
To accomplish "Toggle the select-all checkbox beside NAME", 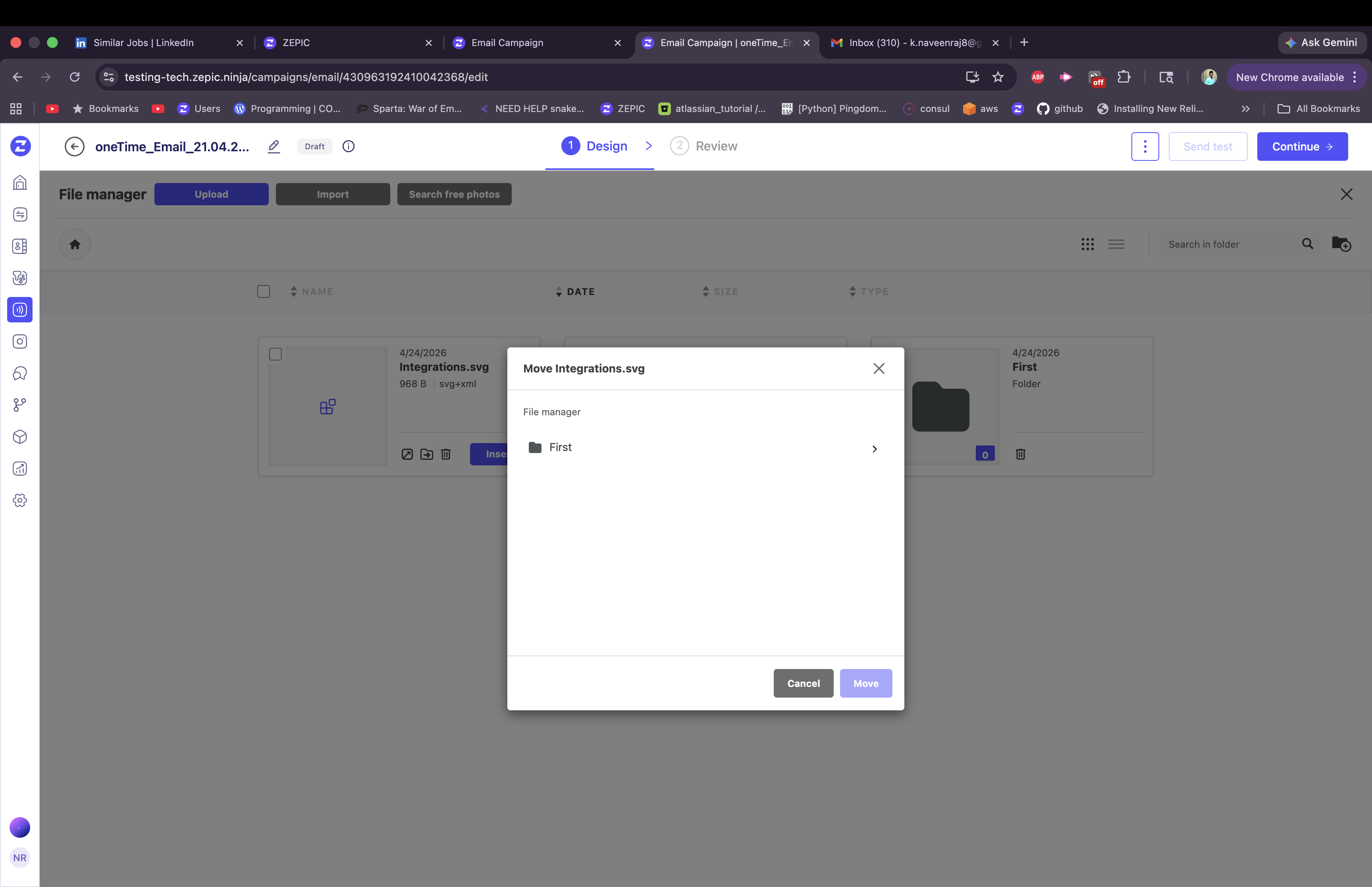I will 264,291.
